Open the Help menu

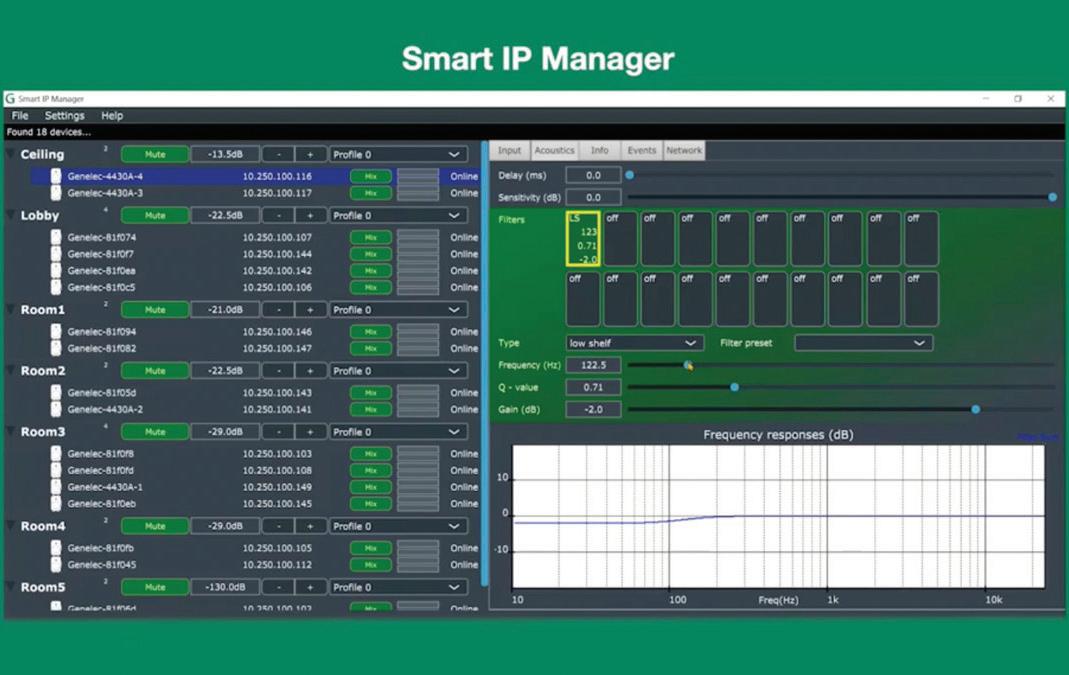tap(112, 116)
